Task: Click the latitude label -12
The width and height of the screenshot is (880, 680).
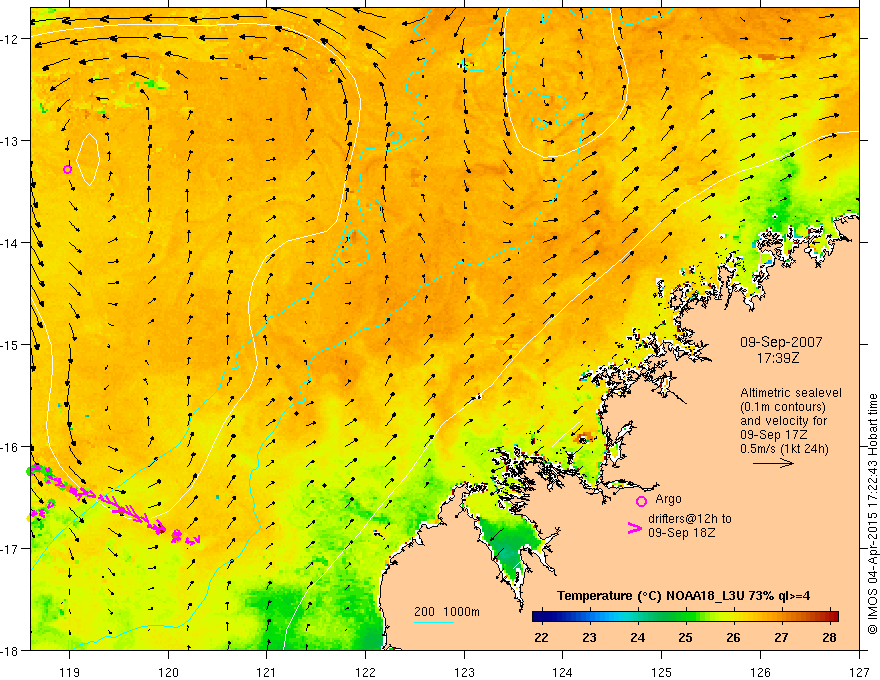Action: click(10, 39)
